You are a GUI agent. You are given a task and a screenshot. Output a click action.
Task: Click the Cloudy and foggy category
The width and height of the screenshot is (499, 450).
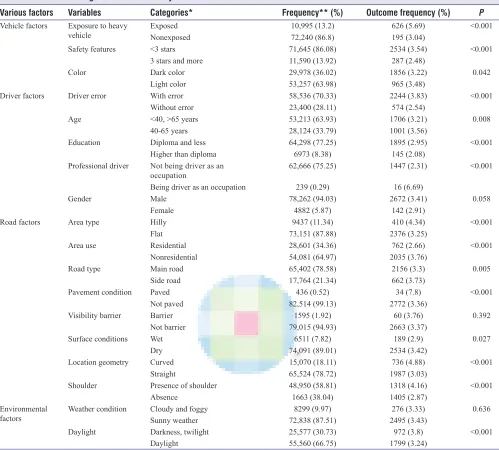(x=179, y=409)
